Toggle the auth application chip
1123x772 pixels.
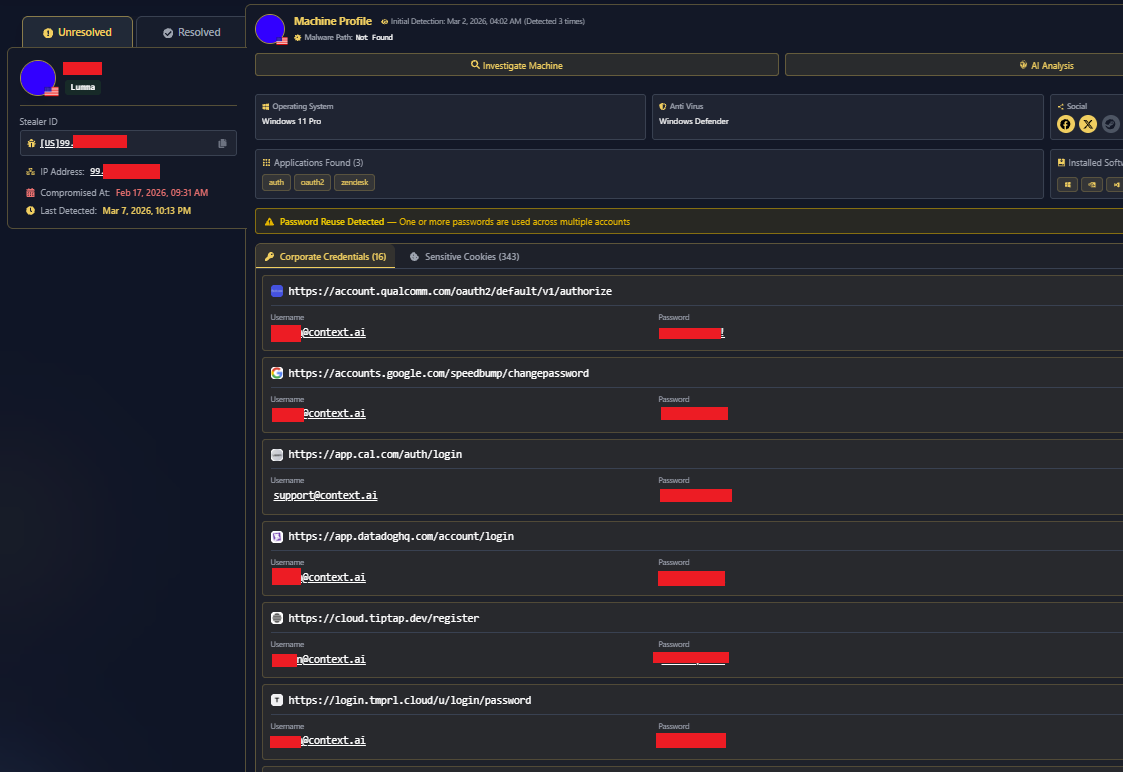coord(276,182)
